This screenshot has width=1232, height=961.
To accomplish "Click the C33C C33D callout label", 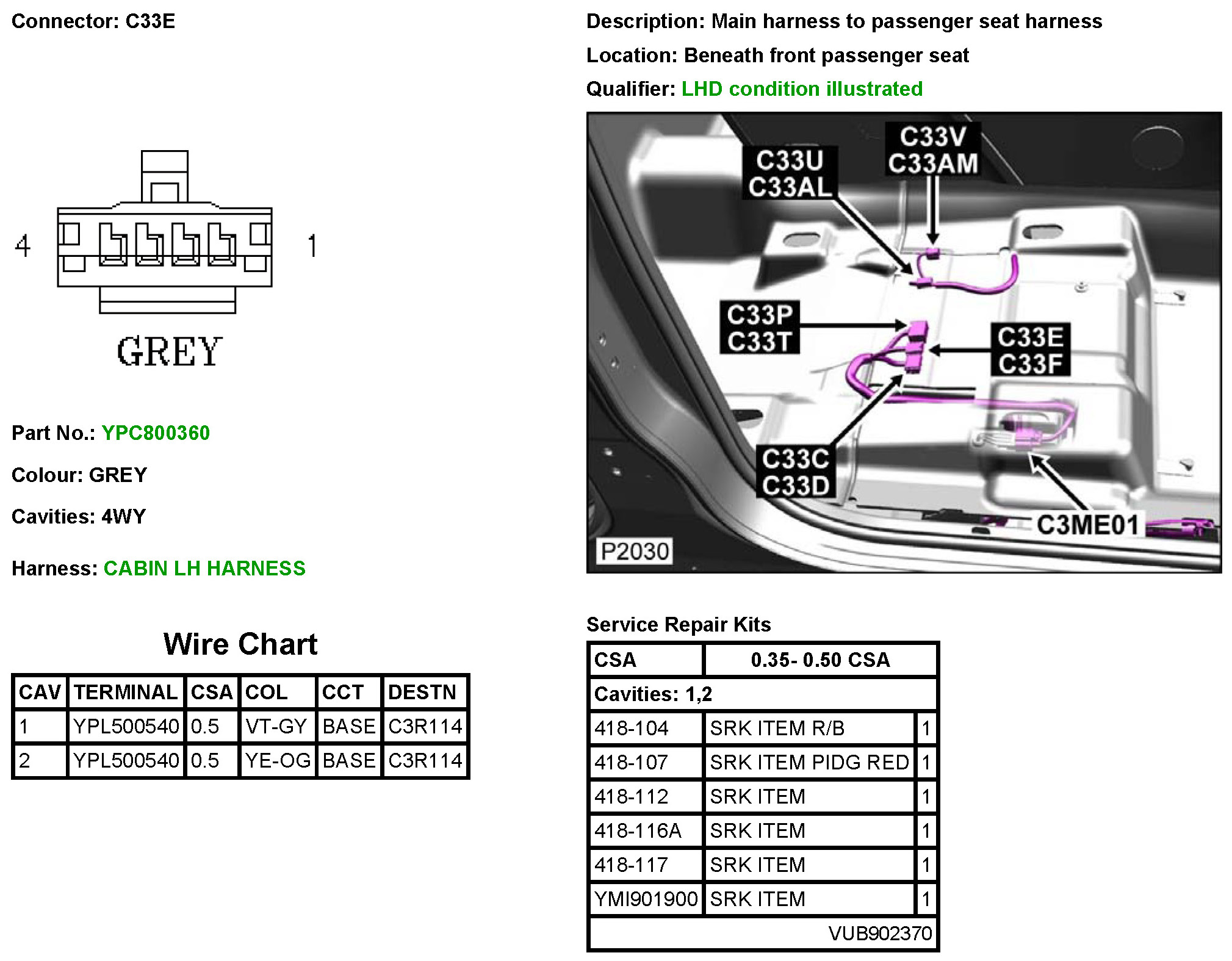I will [796, 472].
